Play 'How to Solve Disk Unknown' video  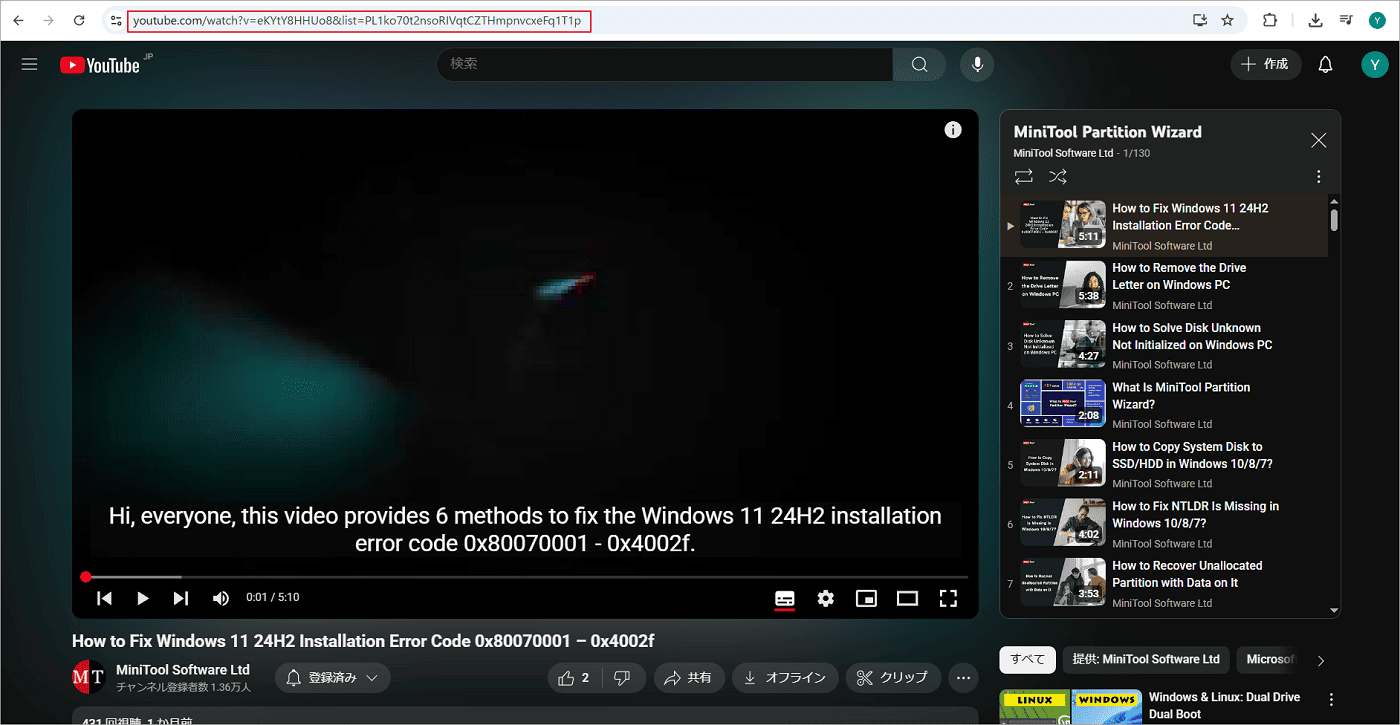coord(1165,345)
